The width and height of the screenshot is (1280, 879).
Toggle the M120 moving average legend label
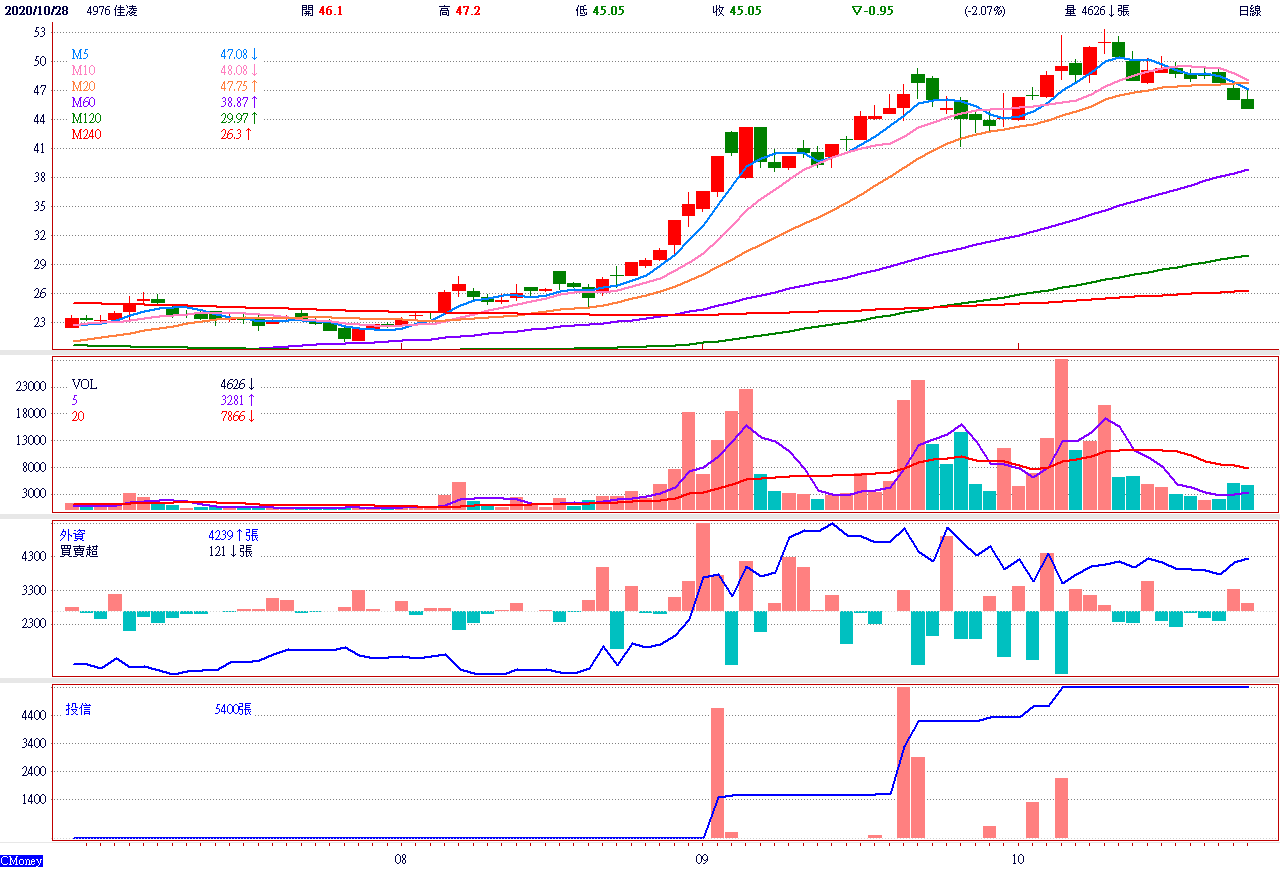[x=86, y=119]
